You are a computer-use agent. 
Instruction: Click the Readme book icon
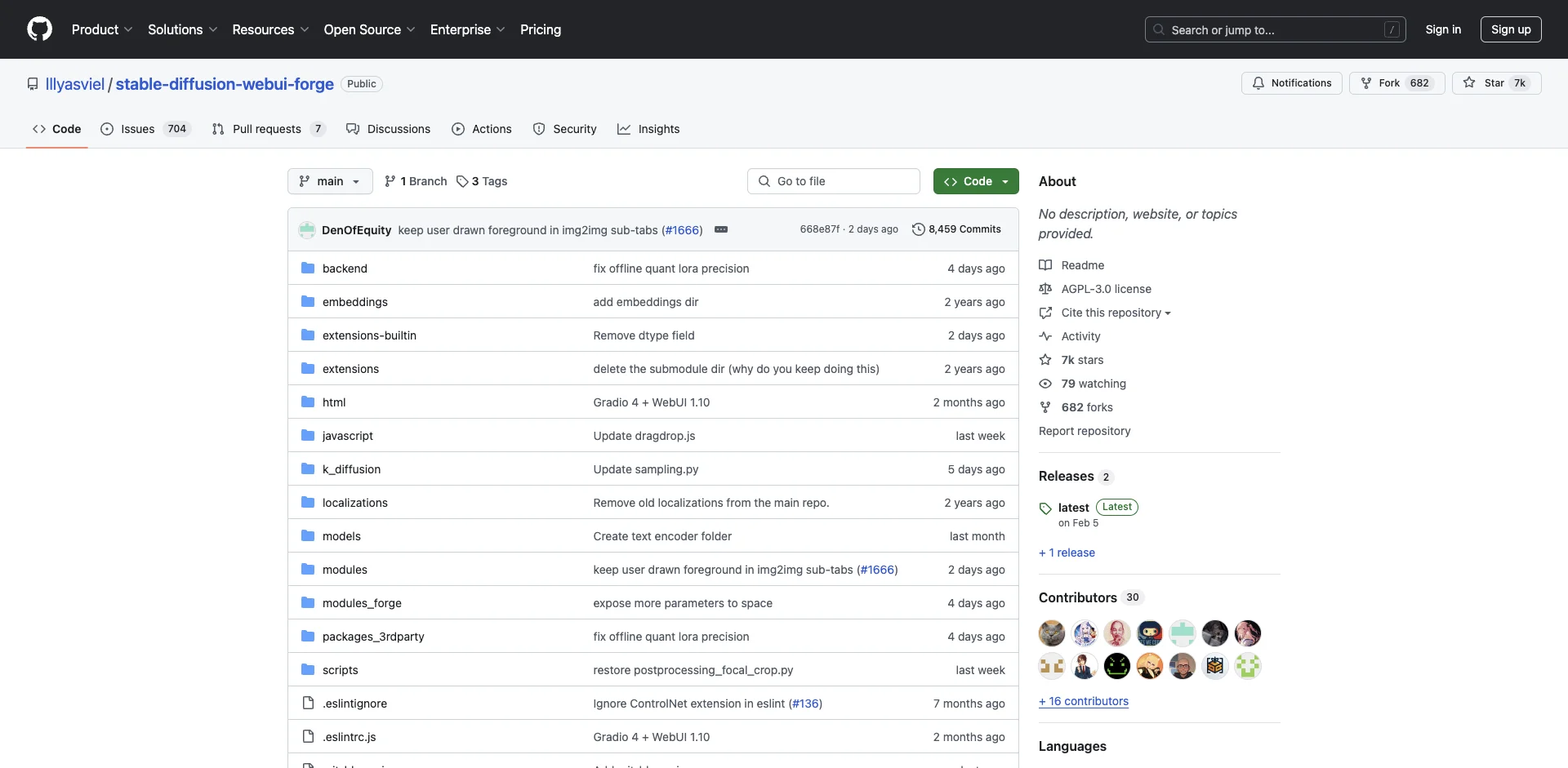pyautogui.click(x=1045, y=265)
